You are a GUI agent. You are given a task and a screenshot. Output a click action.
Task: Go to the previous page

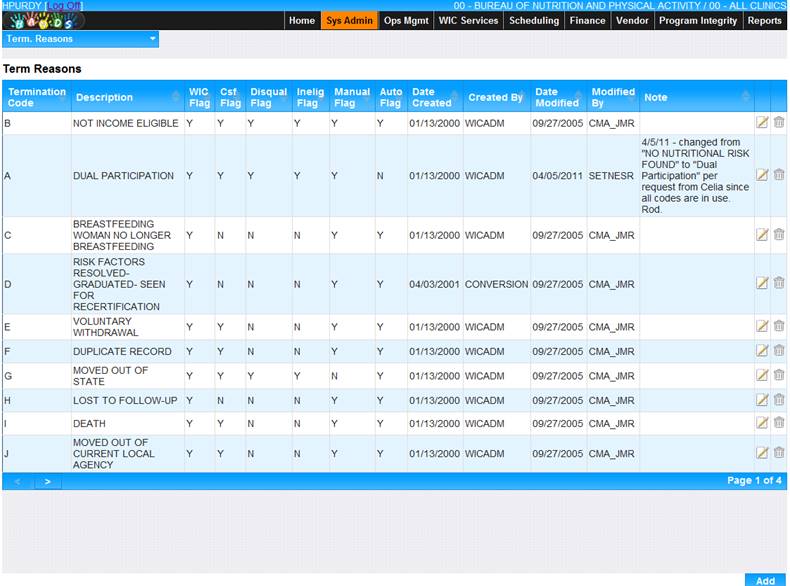pyautogui.click(x=17, y=482)
